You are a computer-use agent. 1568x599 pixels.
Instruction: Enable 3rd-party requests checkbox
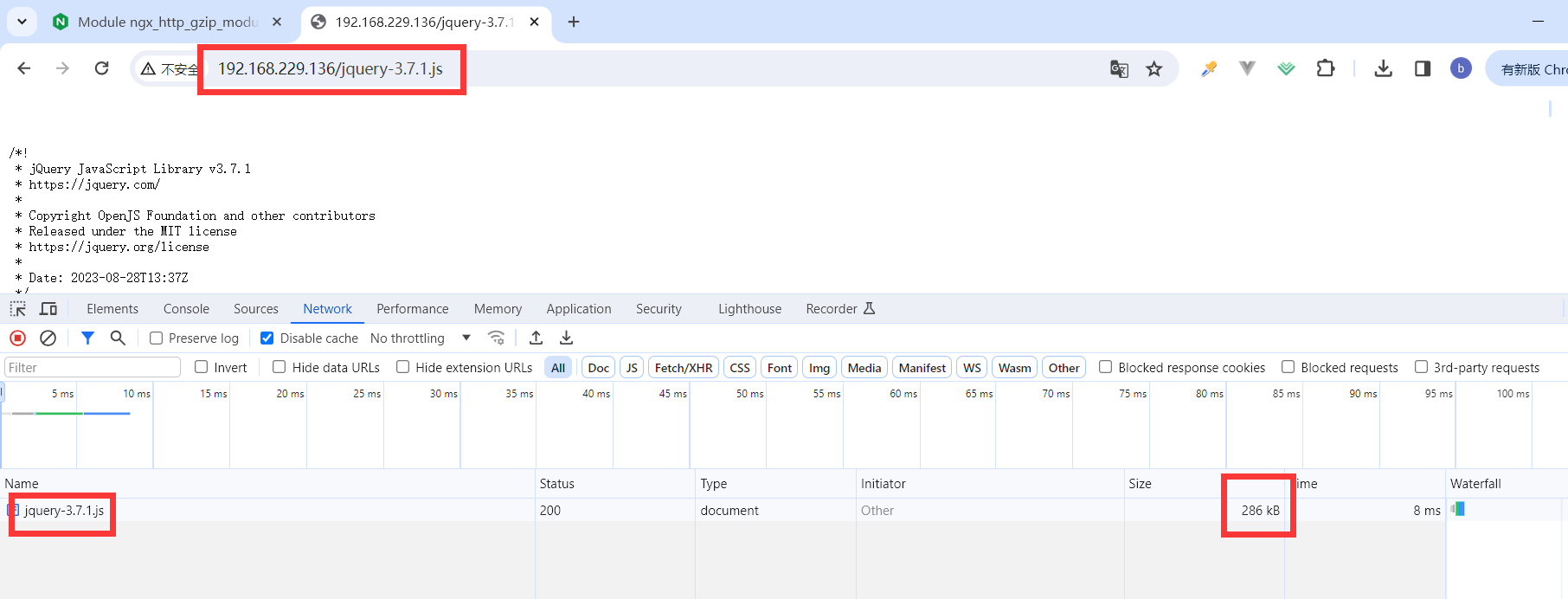pos(1421,367)
